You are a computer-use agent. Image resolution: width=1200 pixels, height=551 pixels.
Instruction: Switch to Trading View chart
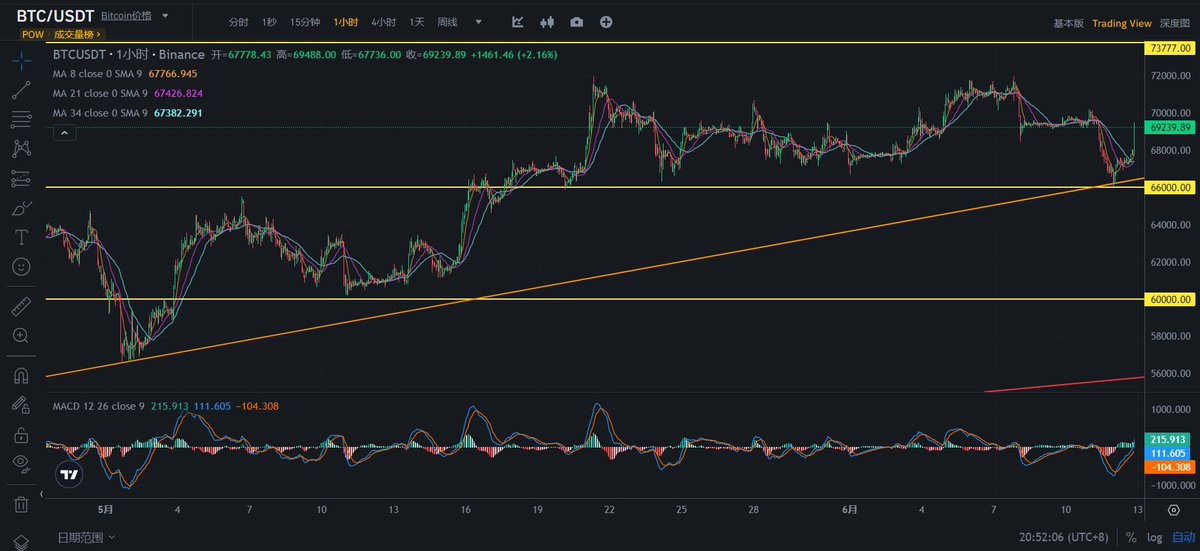[x=1122, y=23]
